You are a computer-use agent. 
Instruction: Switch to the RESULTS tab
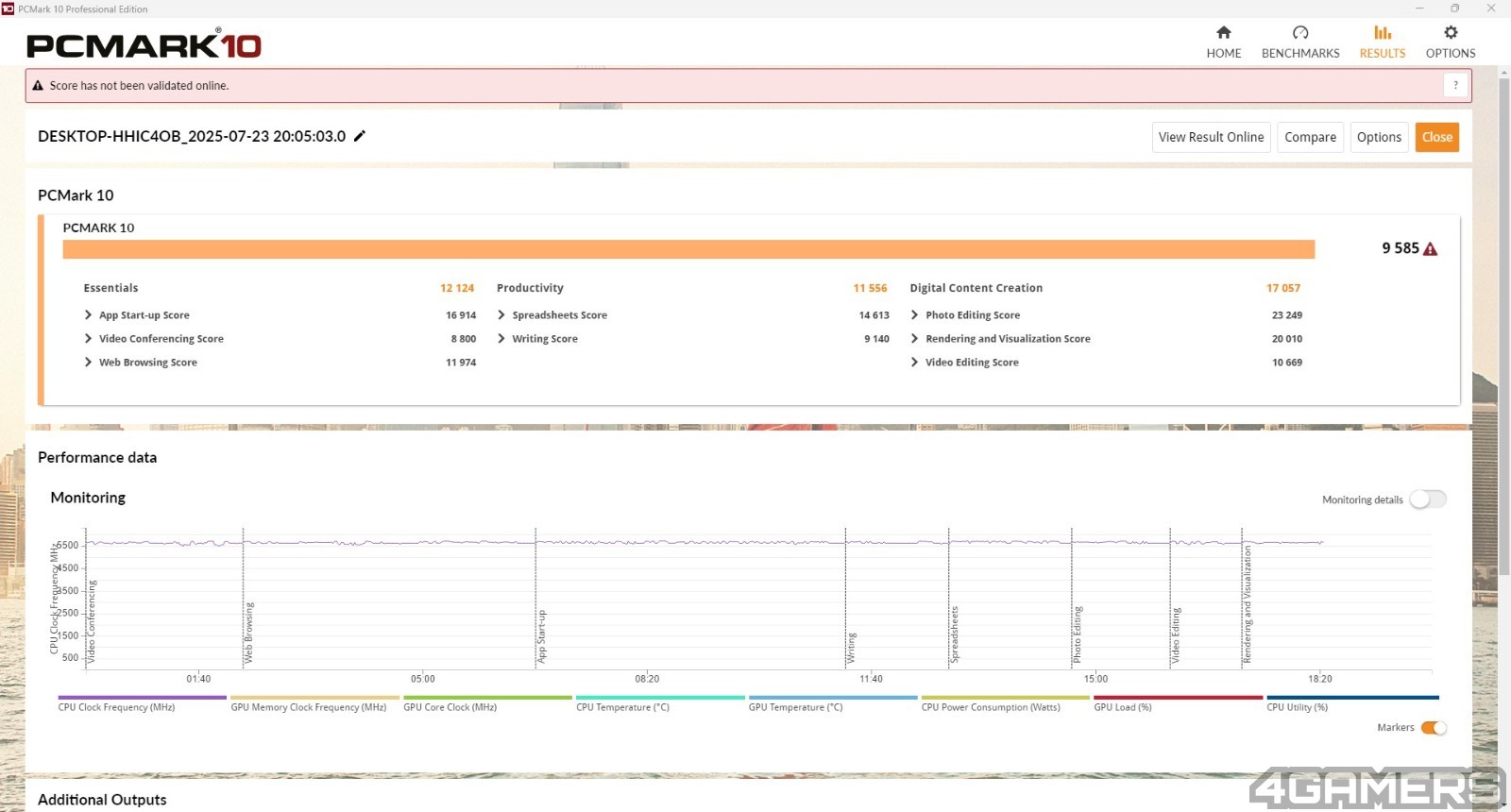(1383, 42)
